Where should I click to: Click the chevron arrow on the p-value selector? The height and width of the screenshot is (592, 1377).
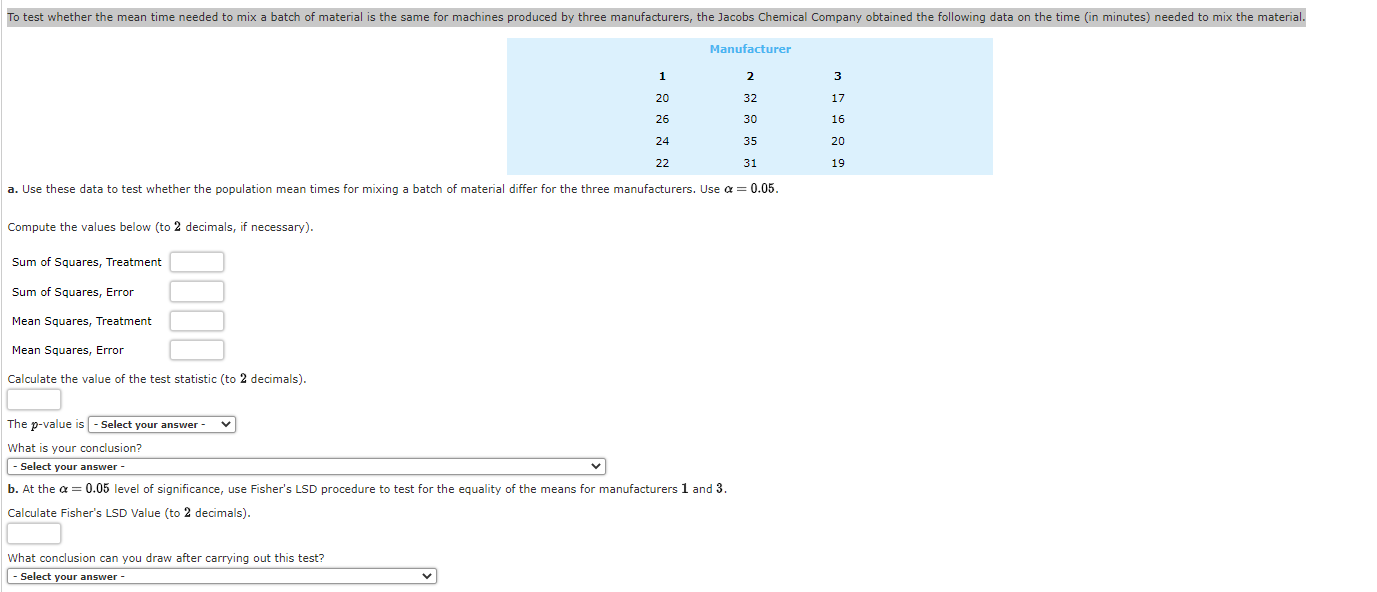[225, 424]
